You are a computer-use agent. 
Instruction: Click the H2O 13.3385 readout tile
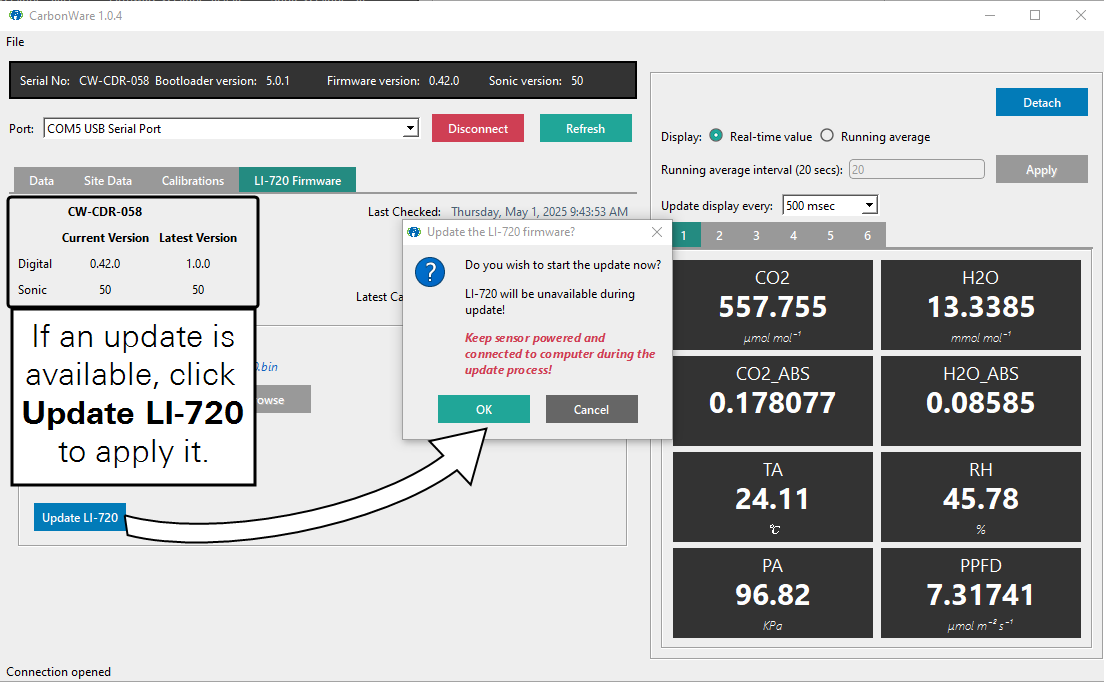tap(981, 305)
